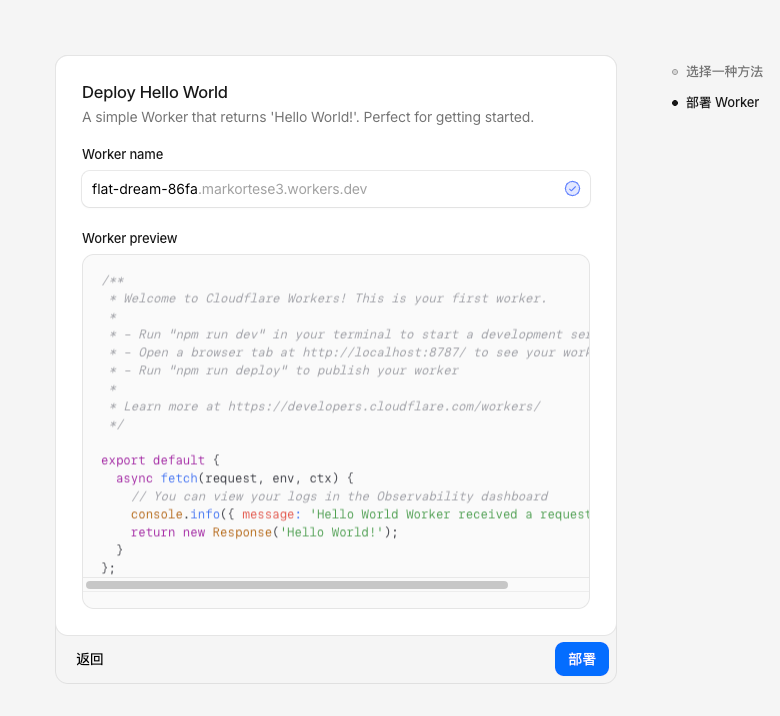
Task: Click the validation checkmark icon in Worker name field
Action: click(572, 188)
